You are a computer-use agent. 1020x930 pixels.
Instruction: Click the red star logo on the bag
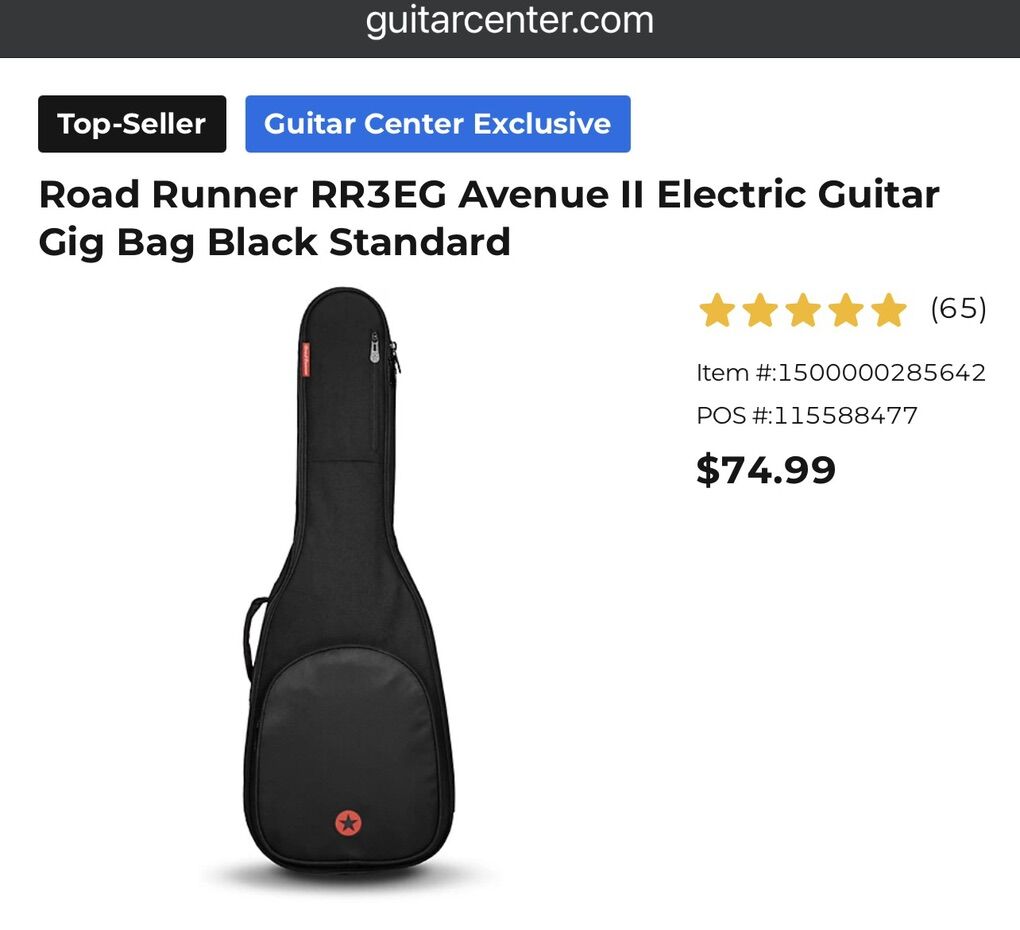coord(348,823)
